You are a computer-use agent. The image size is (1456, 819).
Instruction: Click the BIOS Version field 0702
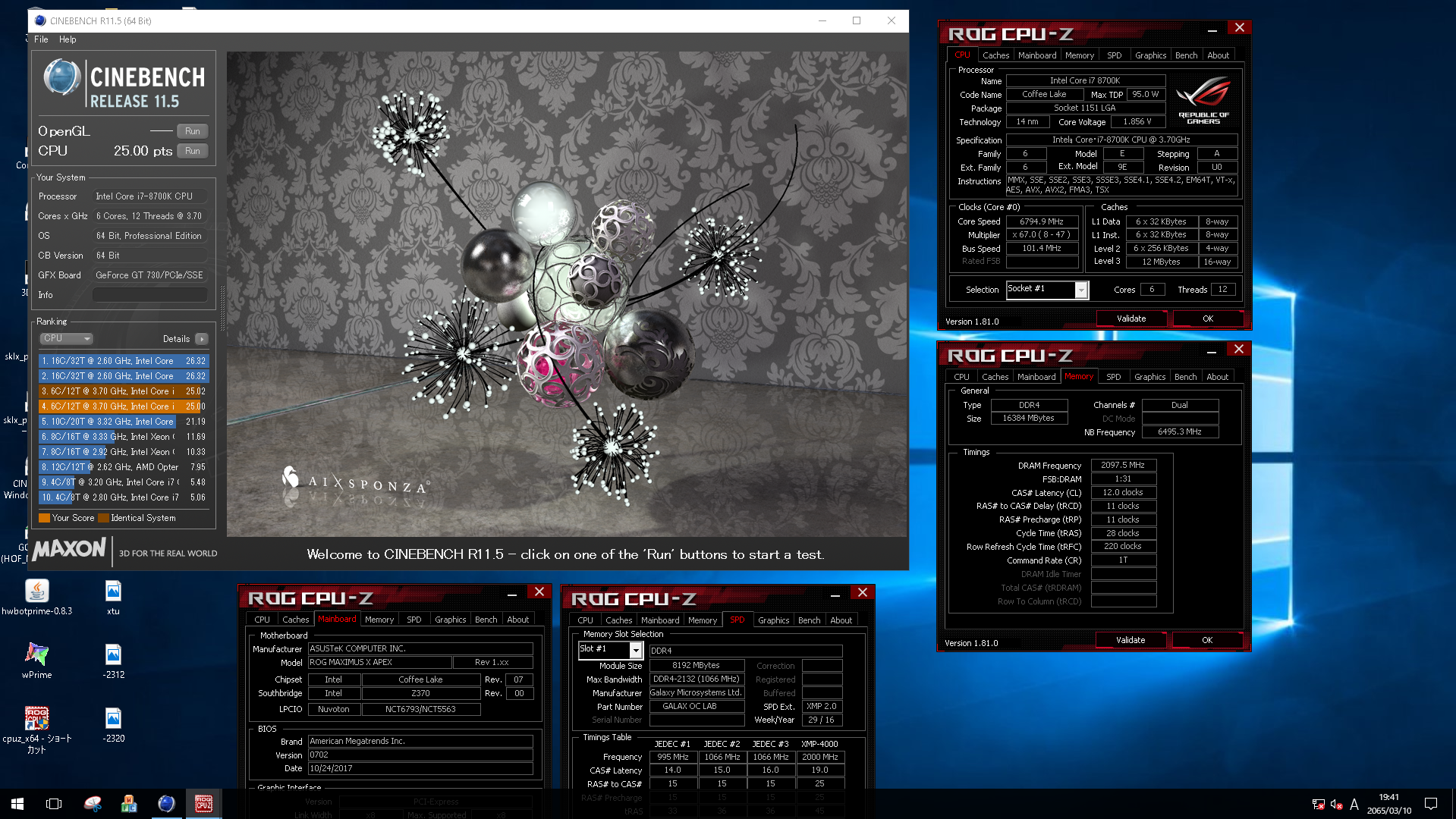click(420, 755)
